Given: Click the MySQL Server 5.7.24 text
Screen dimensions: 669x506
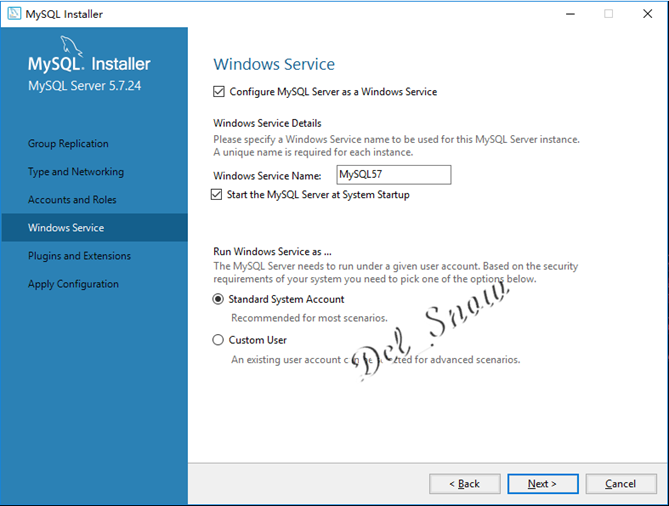Looking at the screenshot, I should pos(84,86).
